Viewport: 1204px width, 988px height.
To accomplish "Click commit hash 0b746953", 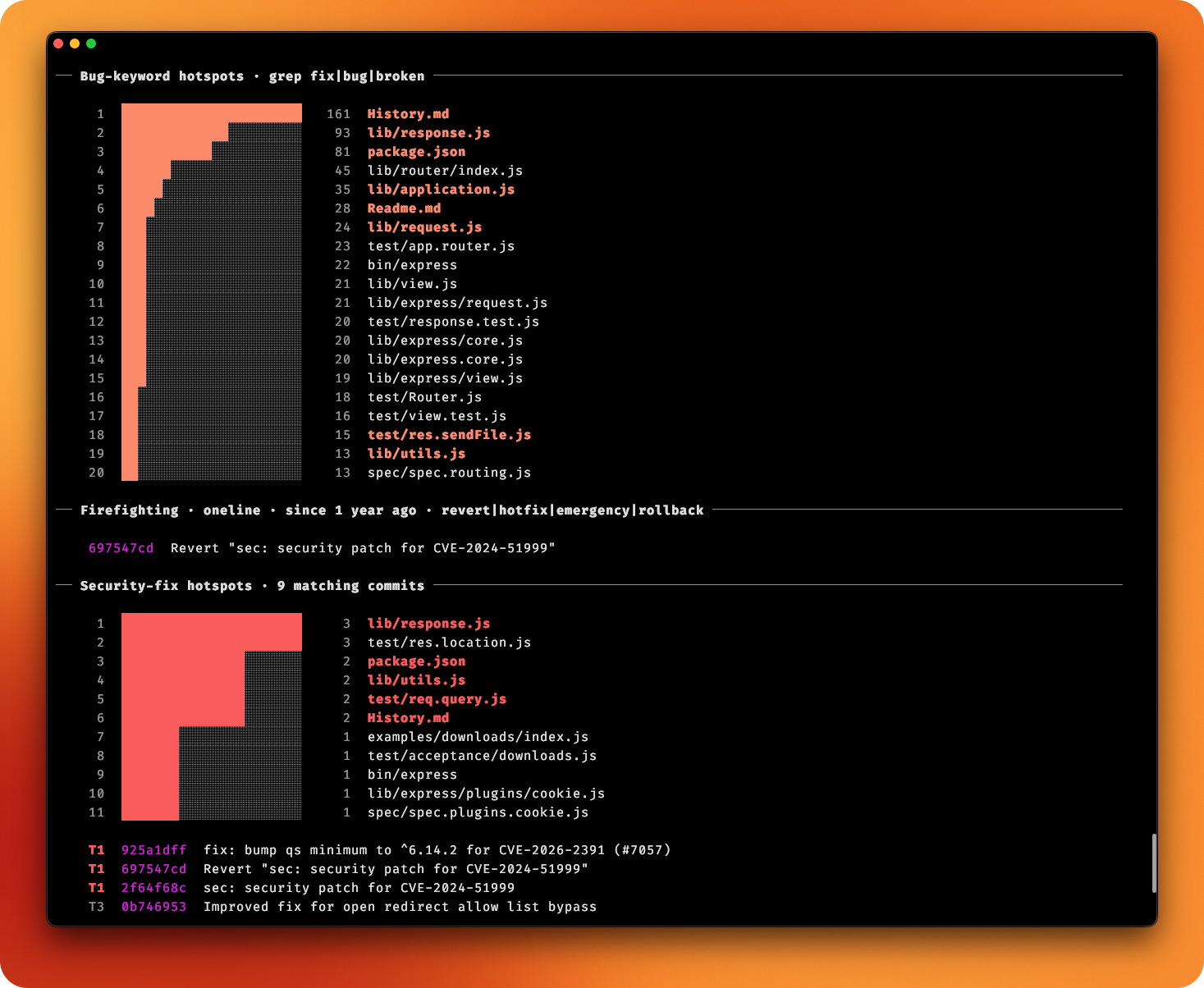I will pyautogui.click(x=153, y=907).
